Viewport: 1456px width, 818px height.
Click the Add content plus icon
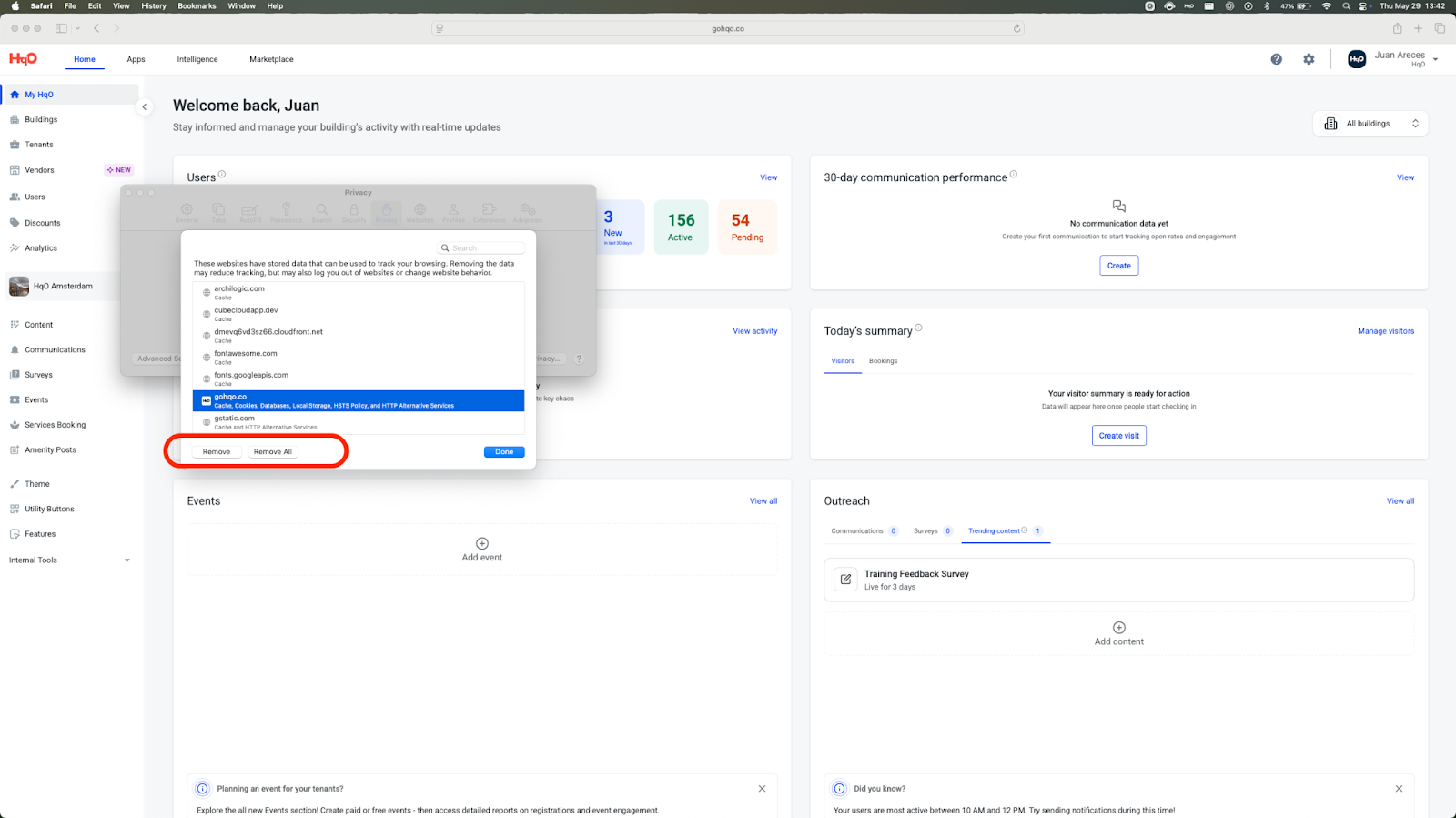click(x=1119, y=628)
